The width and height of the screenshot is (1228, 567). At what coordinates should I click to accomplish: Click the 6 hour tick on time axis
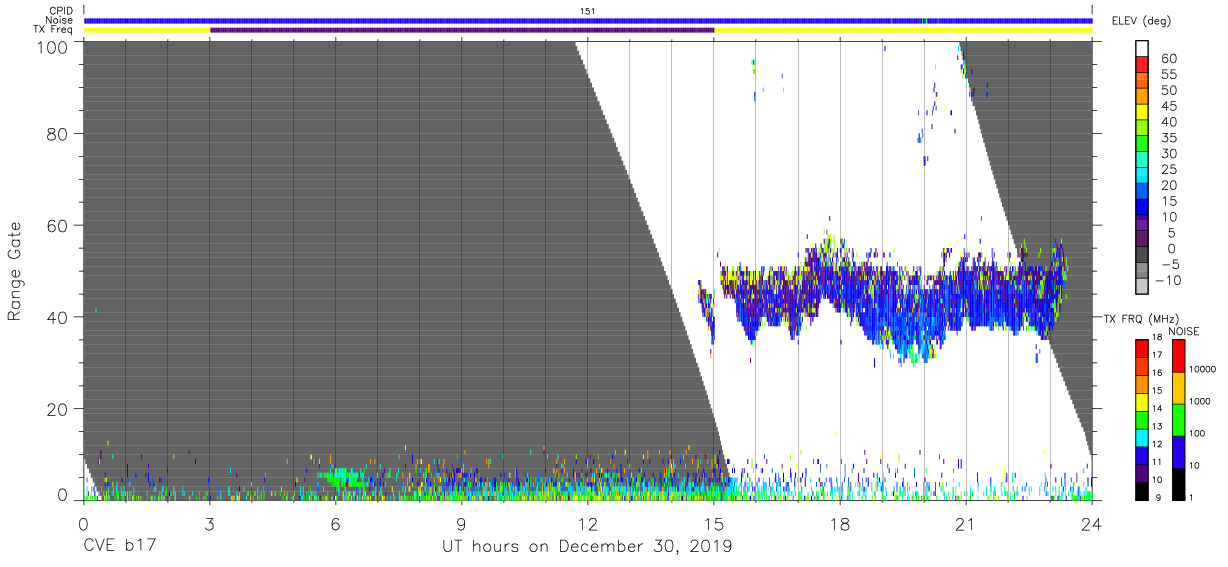click(x=335, y=523)
